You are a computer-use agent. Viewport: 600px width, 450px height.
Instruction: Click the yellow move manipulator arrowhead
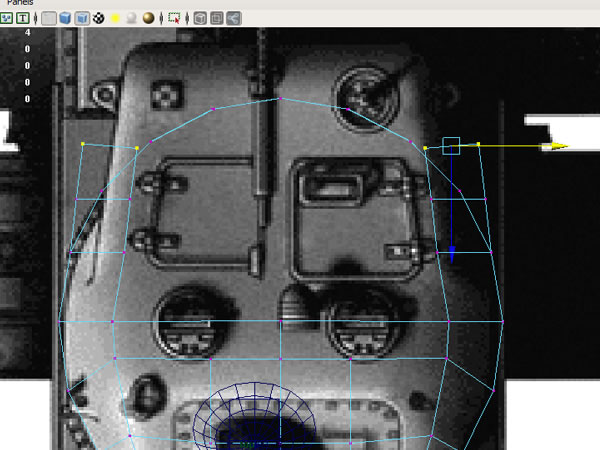[x=561, y=146]
